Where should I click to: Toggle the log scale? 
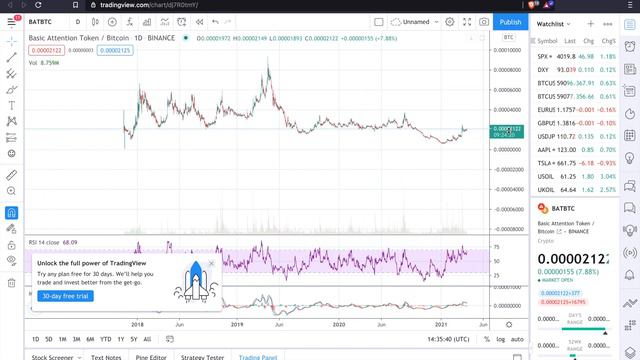pos(500,339)
